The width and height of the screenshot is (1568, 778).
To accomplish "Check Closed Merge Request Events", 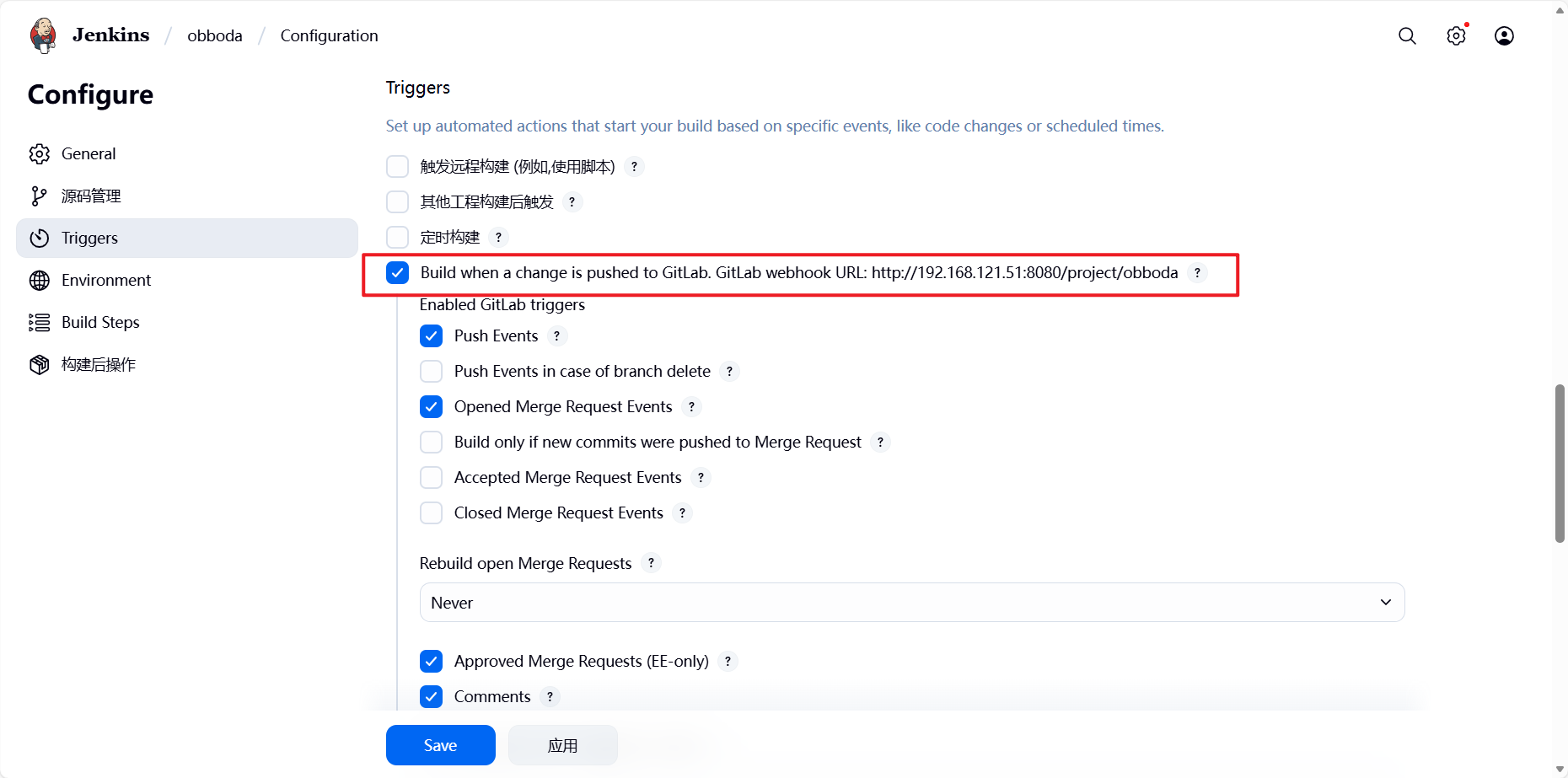I will click(x=432, y=513).
